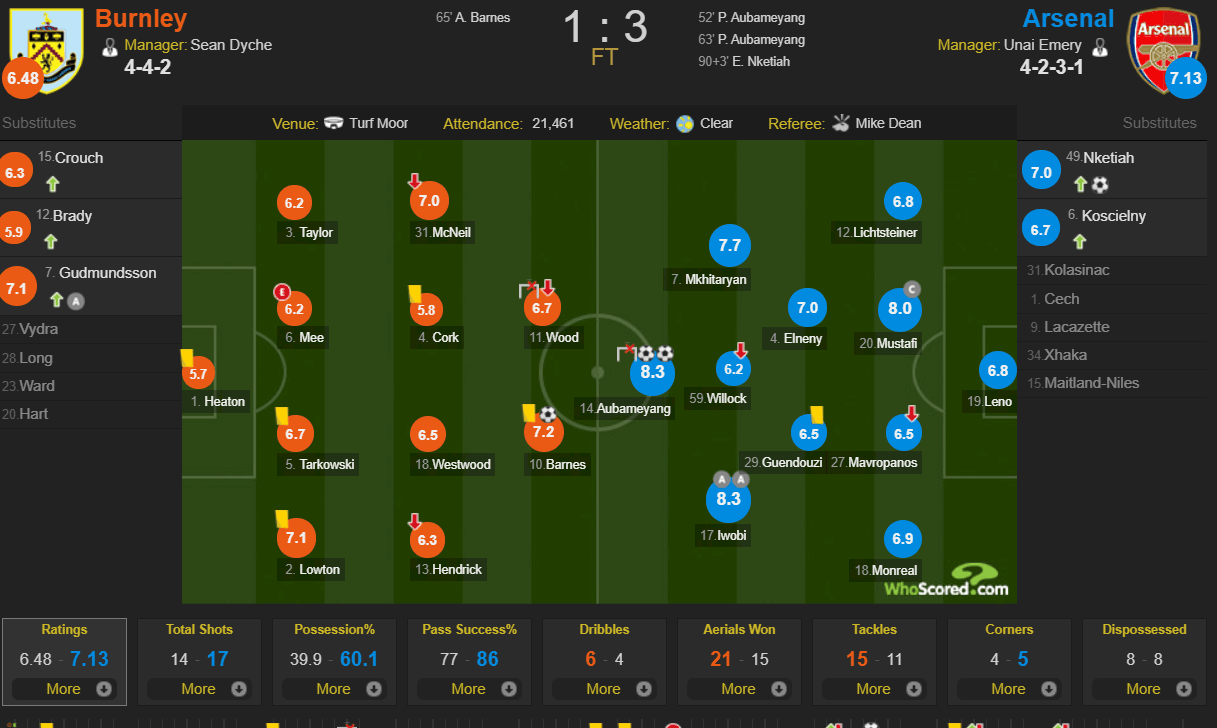Click the weather Clear icon
The height and width of the screenshot is (728, 1217).
[685, 124]
